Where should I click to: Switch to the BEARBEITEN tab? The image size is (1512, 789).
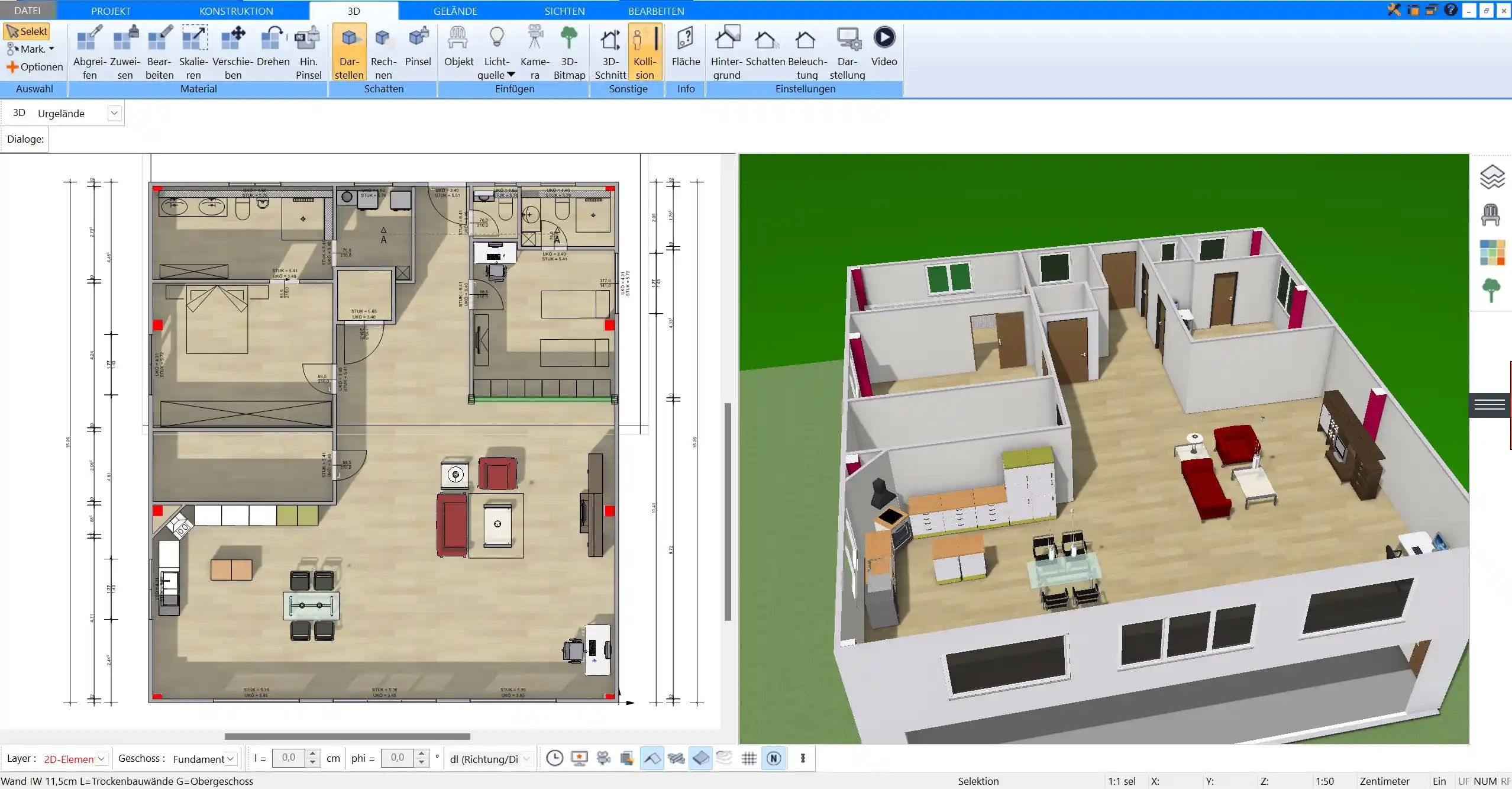pos(656,11)
